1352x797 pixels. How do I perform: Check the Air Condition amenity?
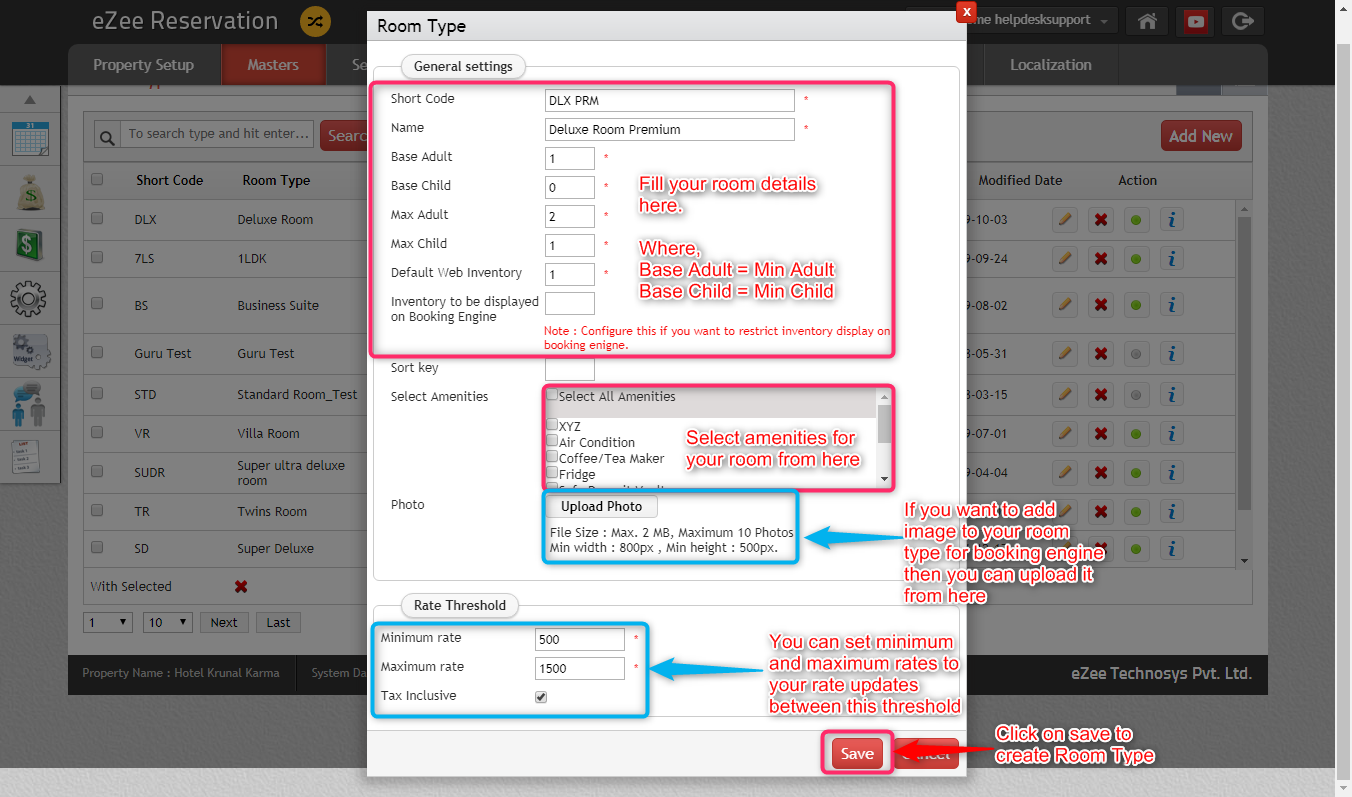pos(552,441)
